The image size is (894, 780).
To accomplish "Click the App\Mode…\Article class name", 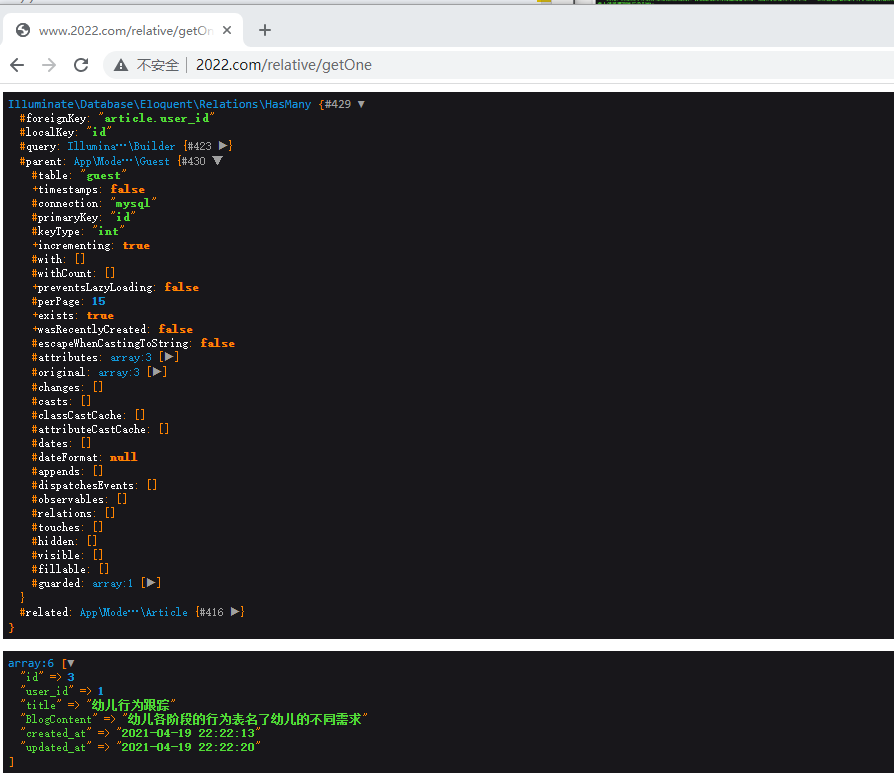I will point(133,612).
